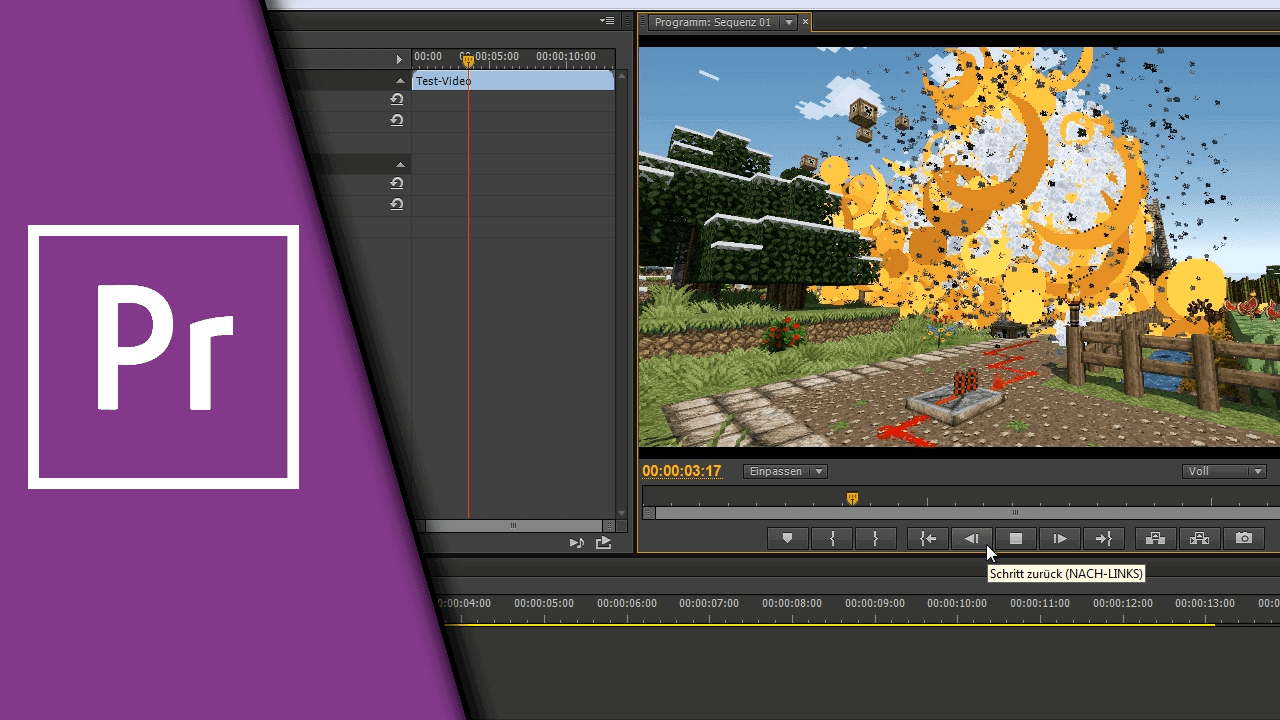The width and height of the screenshot is (1280, 720).
Task: Step back one frame (Schritt zurück)
Action: point(972,539)
